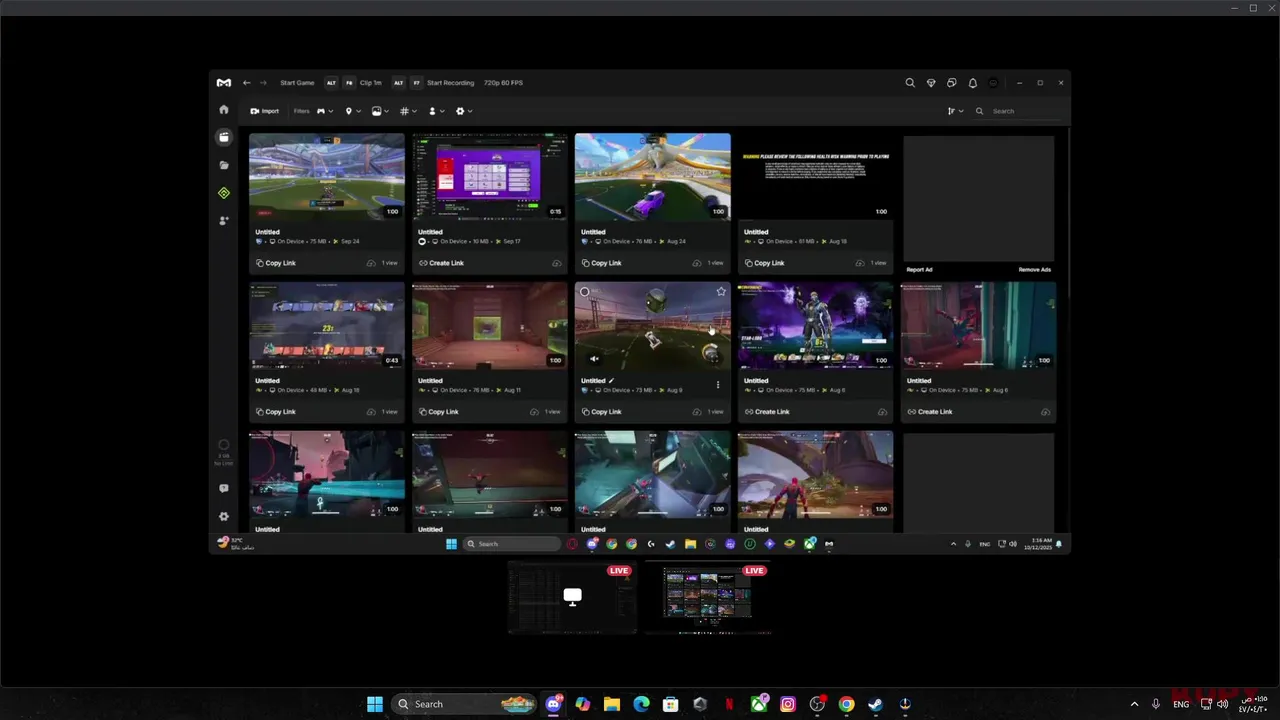Open notifications bell in Medal header
Viewport: 1280px width, 720px height.
[x=972, y=83]
